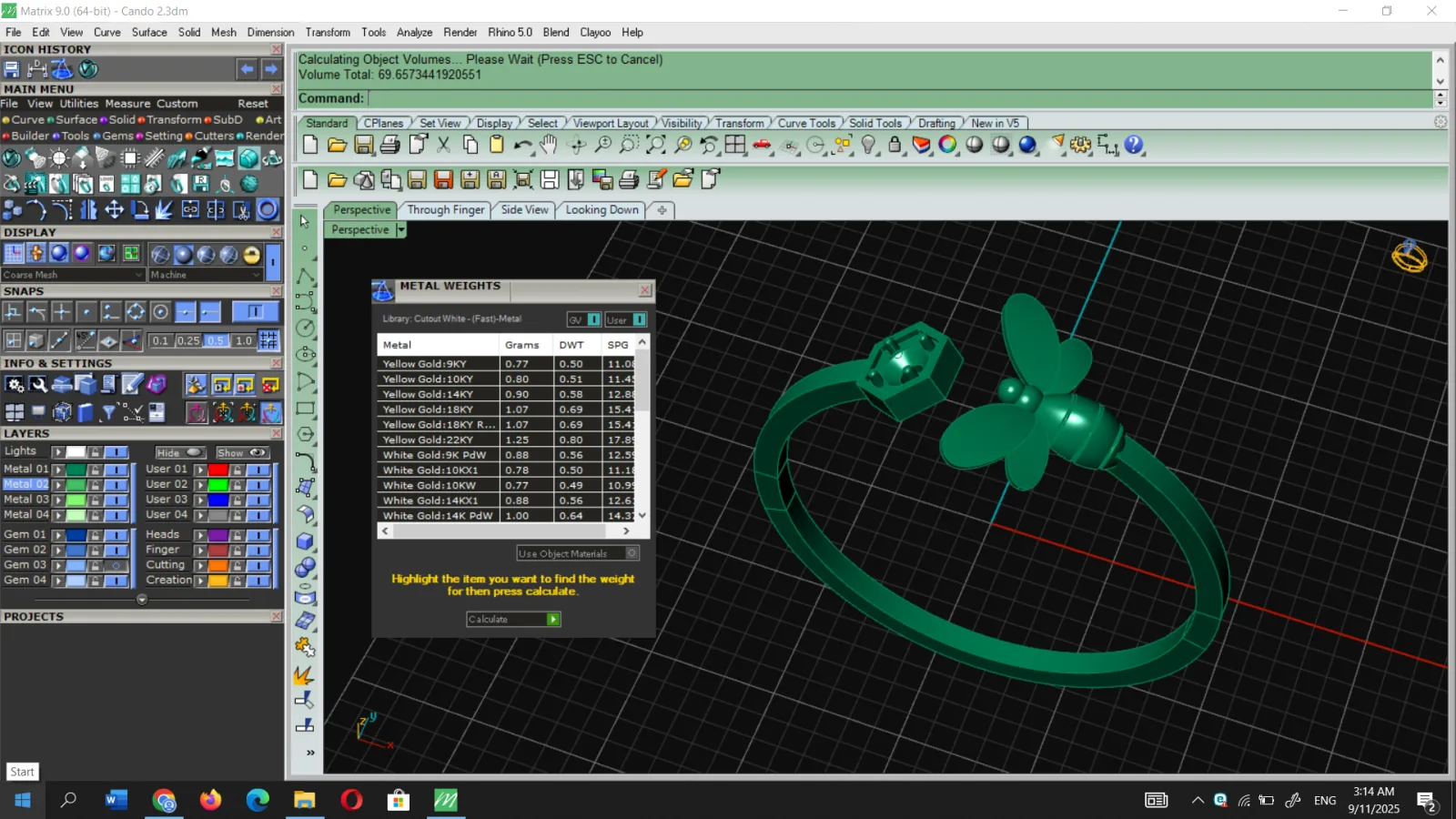Click the blue question mark Help icon
This screenshot has height=819, width=1456.
pos(1134,145)
